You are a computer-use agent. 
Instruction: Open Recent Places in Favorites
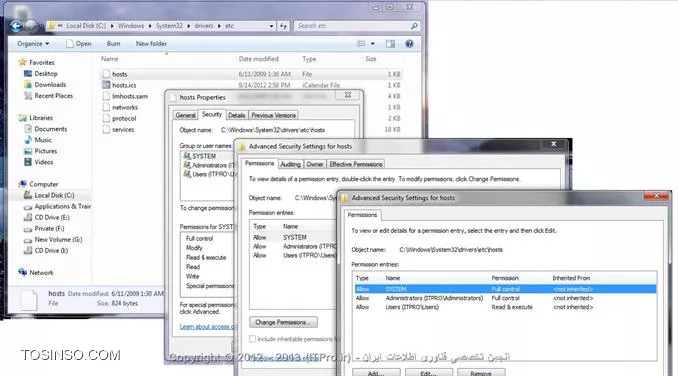(x=54, y=96)
